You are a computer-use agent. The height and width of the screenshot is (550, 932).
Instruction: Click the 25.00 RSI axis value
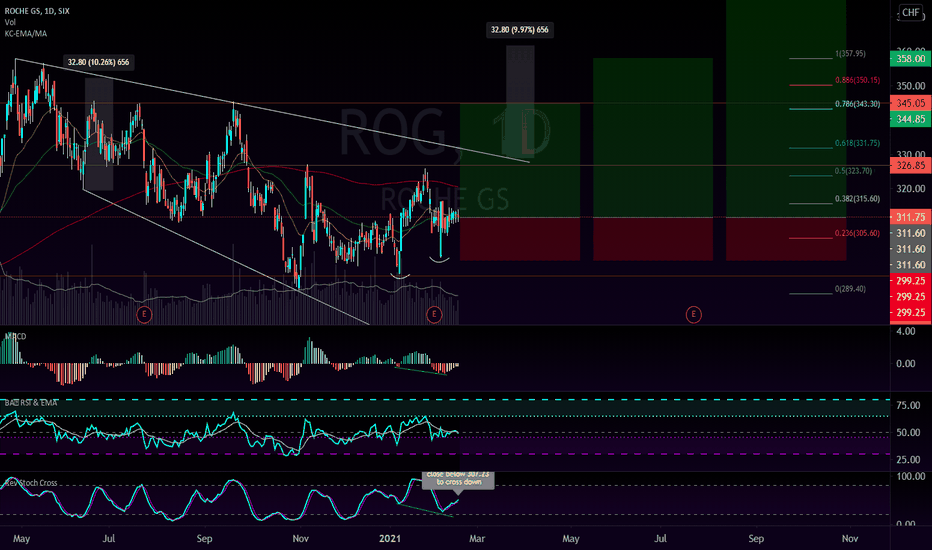click(x=908, y=459)
